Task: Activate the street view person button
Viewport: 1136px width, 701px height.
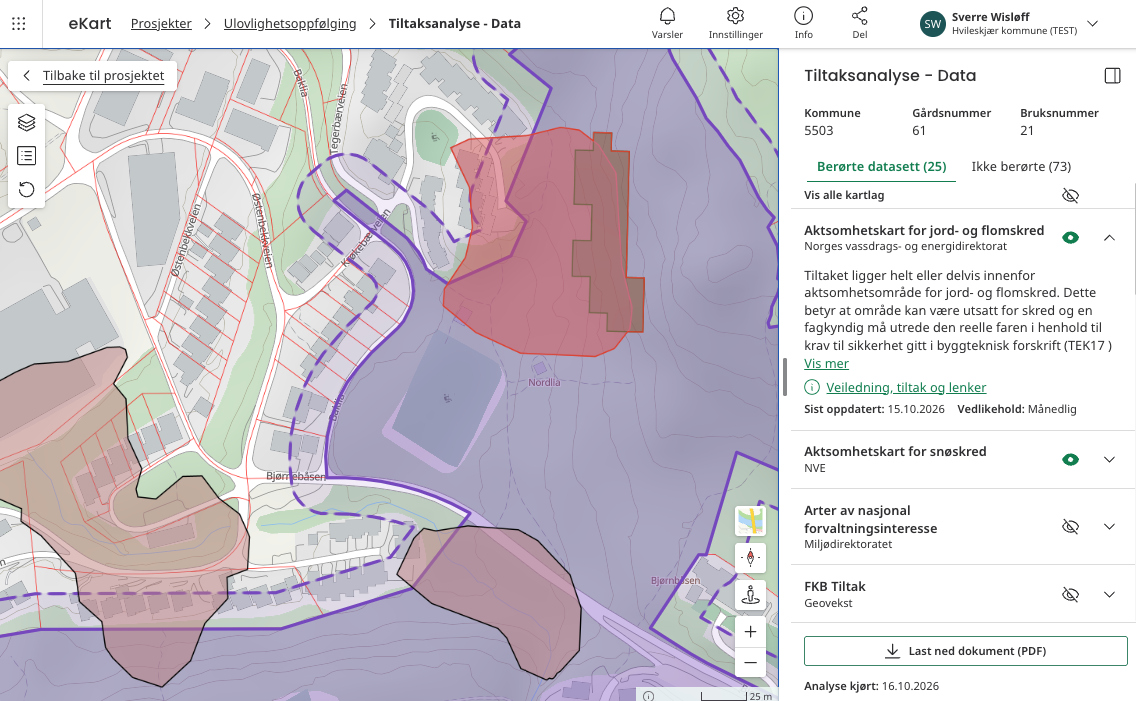Action: [x=751, y=595]
